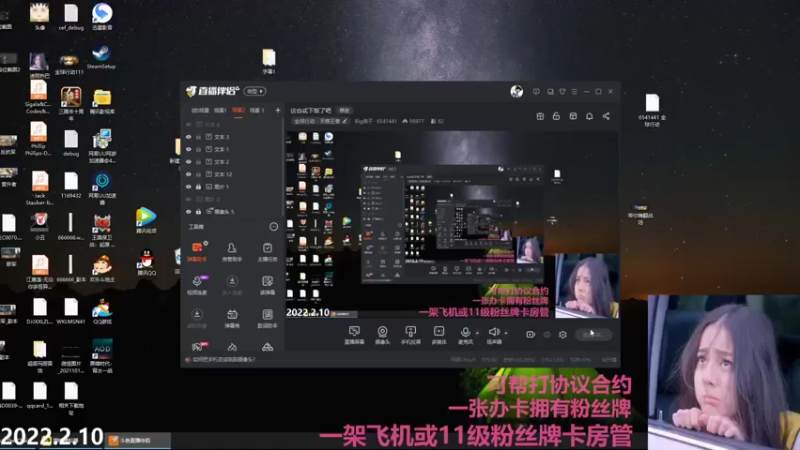Open the bell notifications icon
This screenshot has height=450, width=800.
[x=589, y=116]
